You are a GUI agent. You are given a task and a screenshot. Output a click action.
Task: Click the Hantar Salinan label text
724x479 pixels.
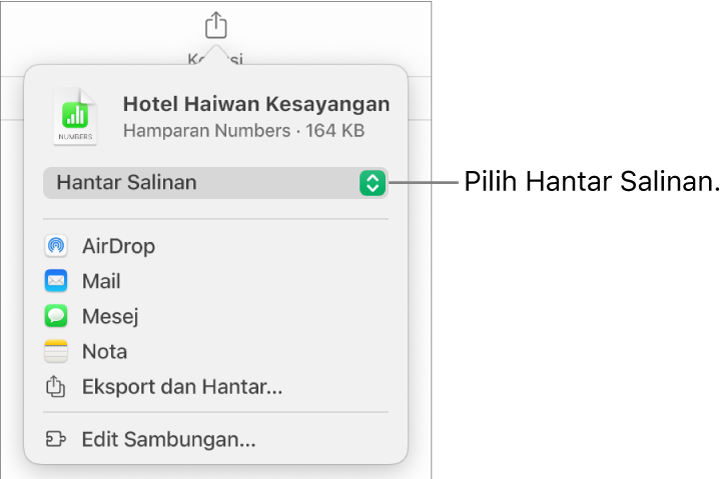click(x=127, y=182)
